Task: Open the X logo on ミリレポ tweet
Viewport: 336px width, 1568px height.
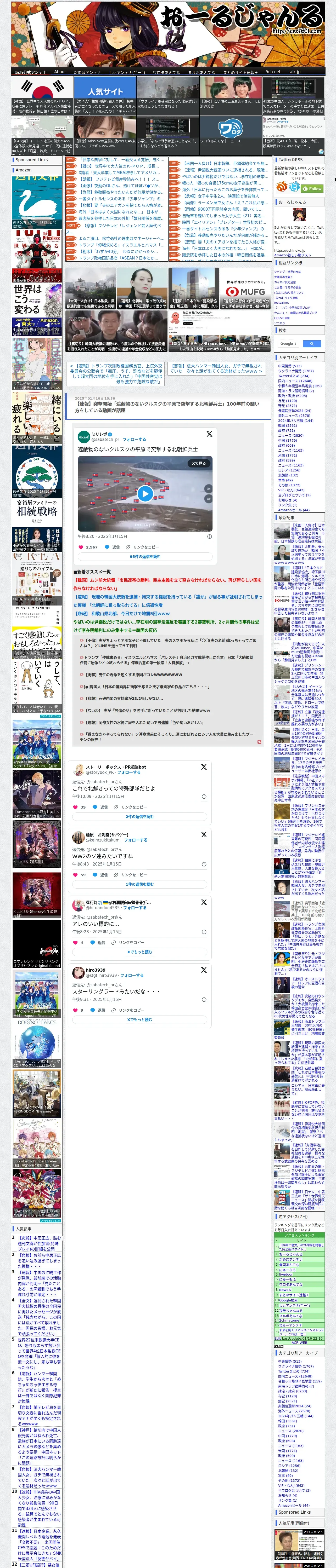Action: pyautogui.click(x=209, y=434)
